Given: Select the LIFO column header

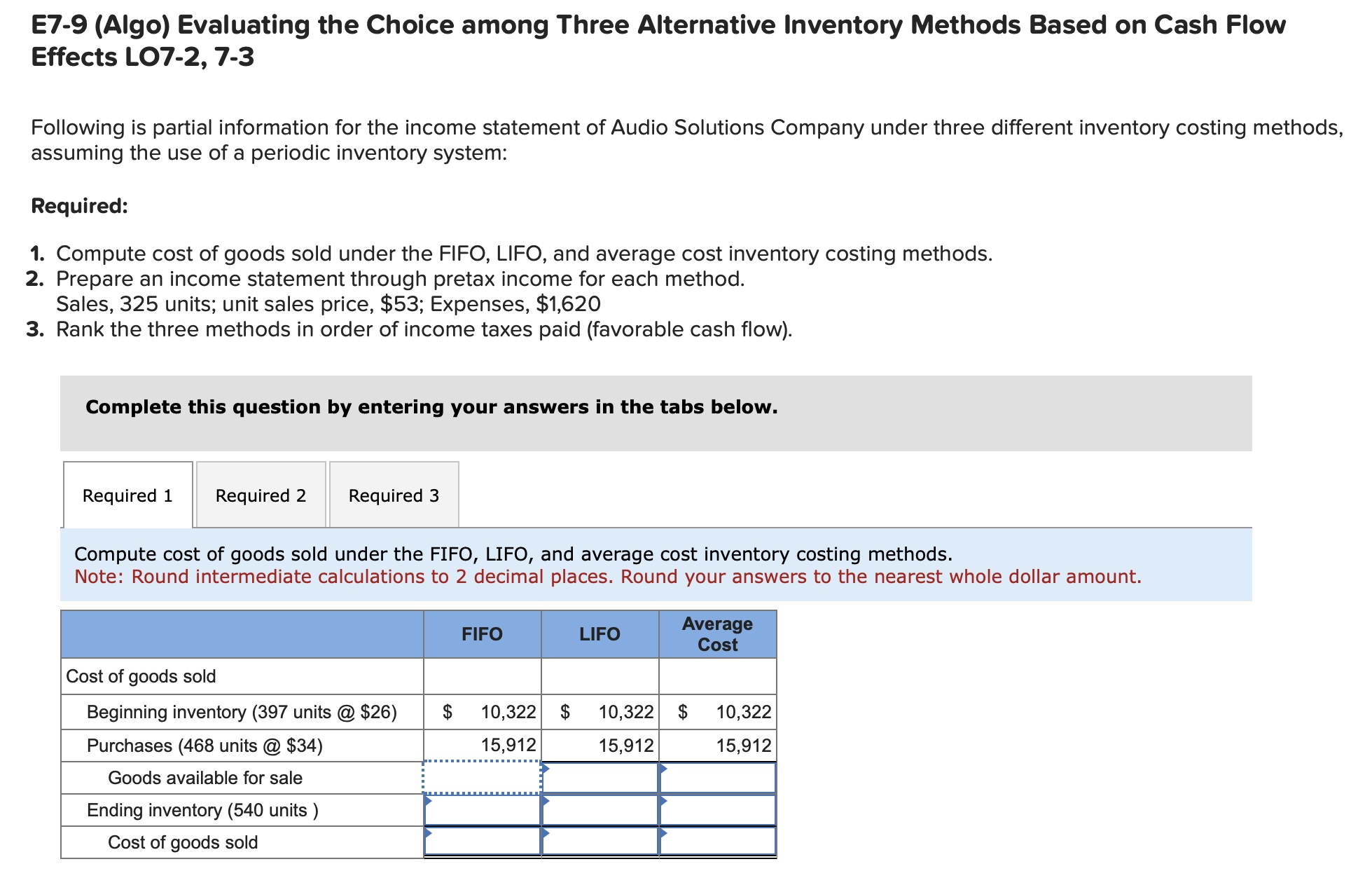Looking at the screenshot, I should [x=599, y=634].
